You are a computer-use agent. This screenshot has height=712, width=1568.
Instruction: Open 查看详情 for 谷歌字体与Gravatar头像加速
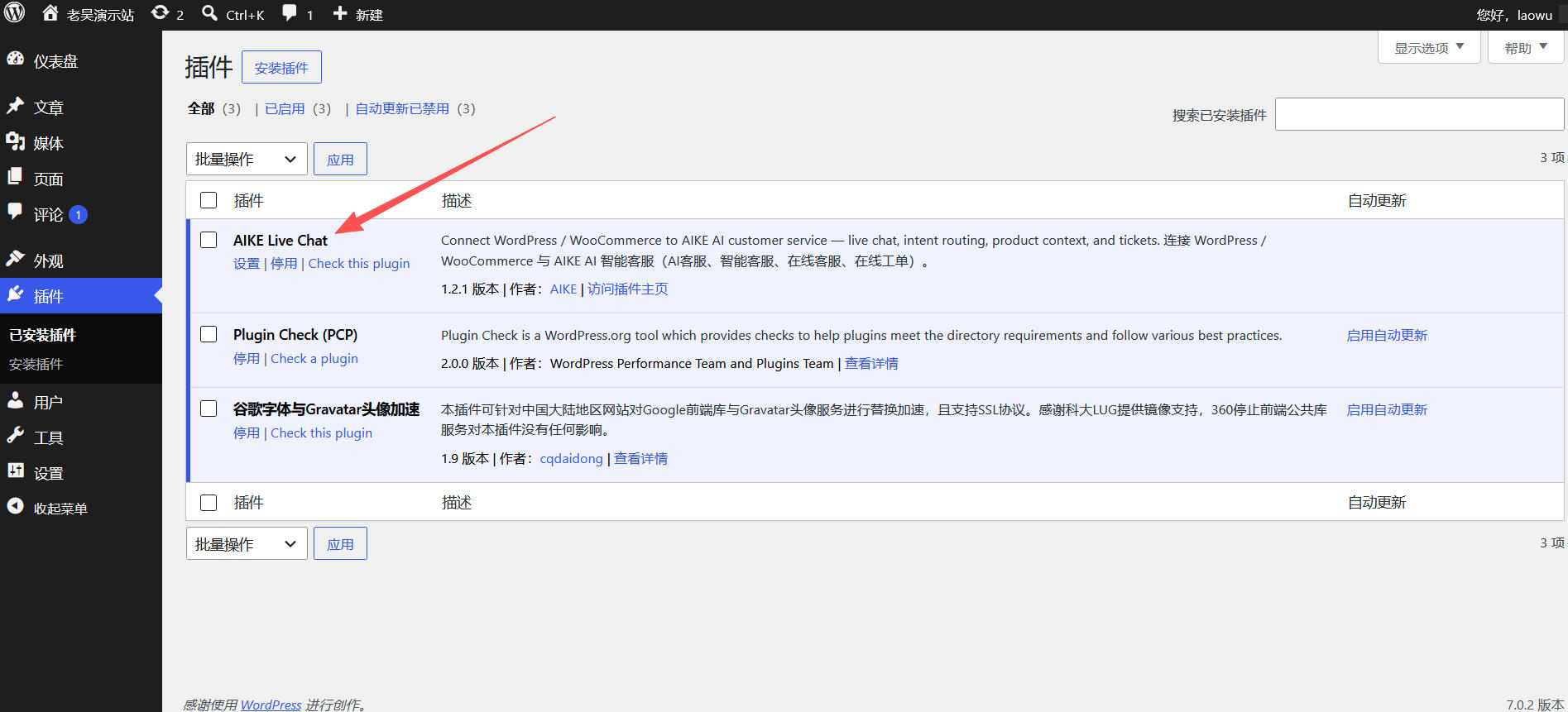[x=640, y=459]
